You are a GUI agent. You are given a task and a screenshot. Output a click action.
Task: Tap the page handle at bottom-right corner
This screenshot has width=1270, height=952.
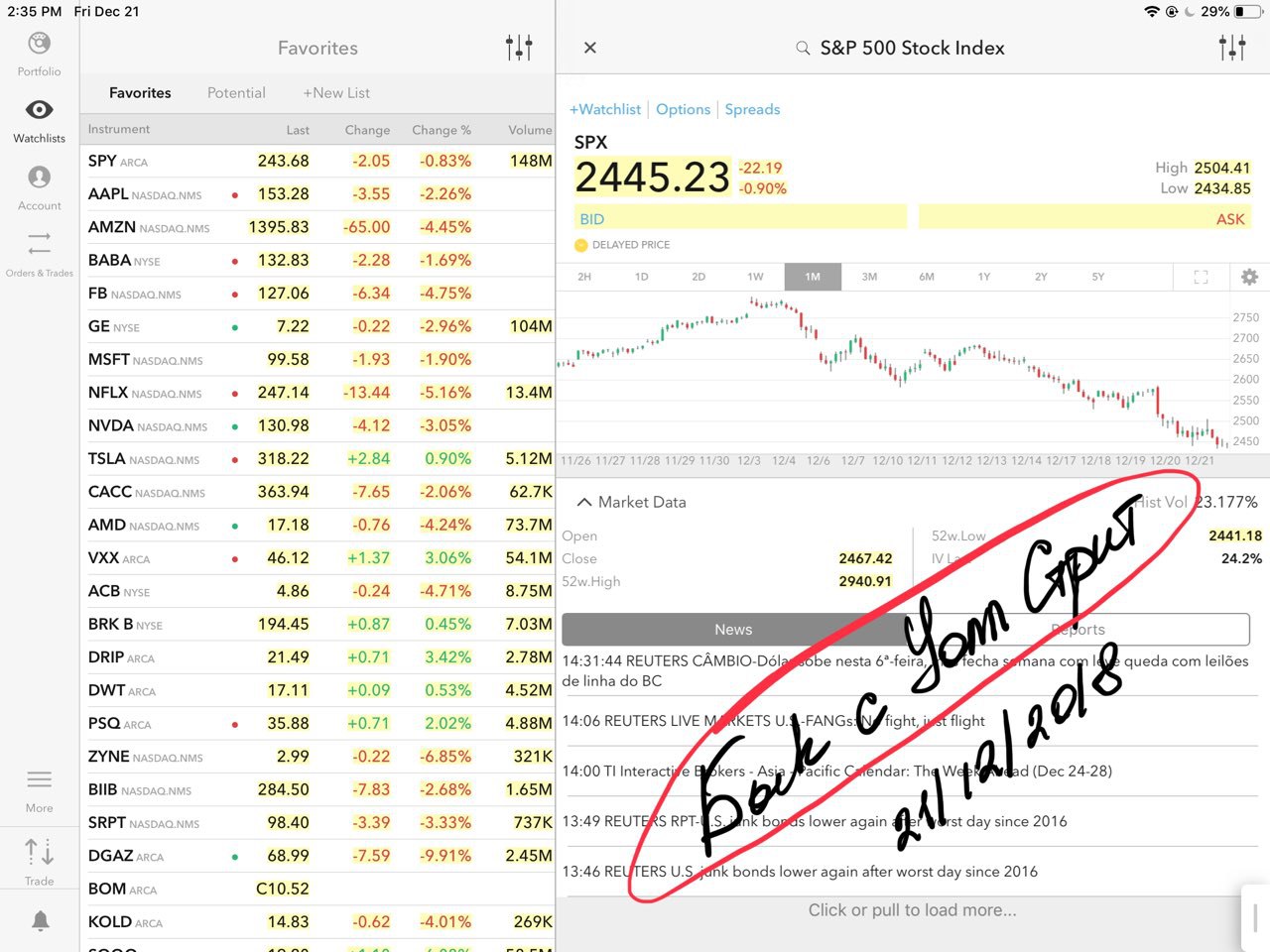1256,917
